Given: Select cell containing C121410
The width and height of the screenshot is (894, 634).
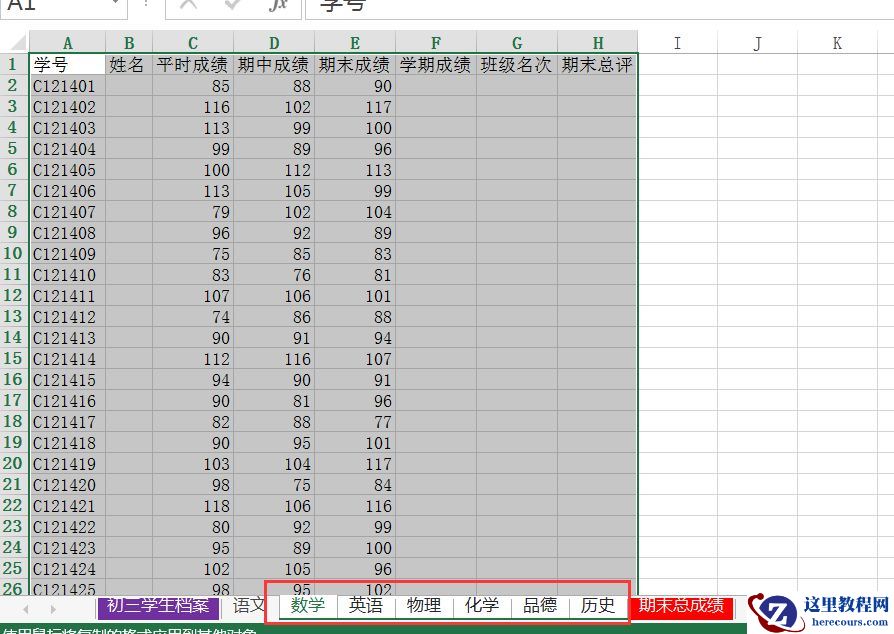Looking at the screenshot, I should coord(67,275).
